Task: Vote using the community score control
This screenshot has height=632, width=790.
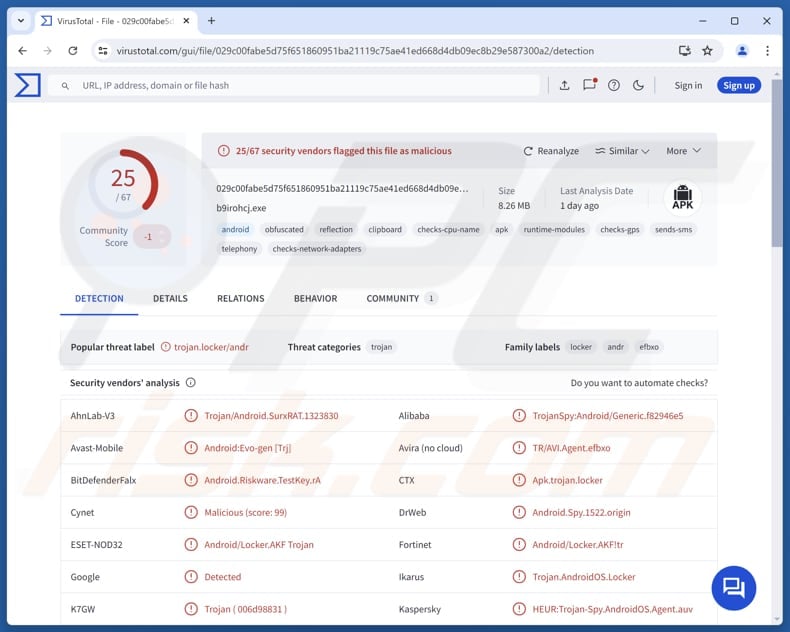Action: point(153,236)
